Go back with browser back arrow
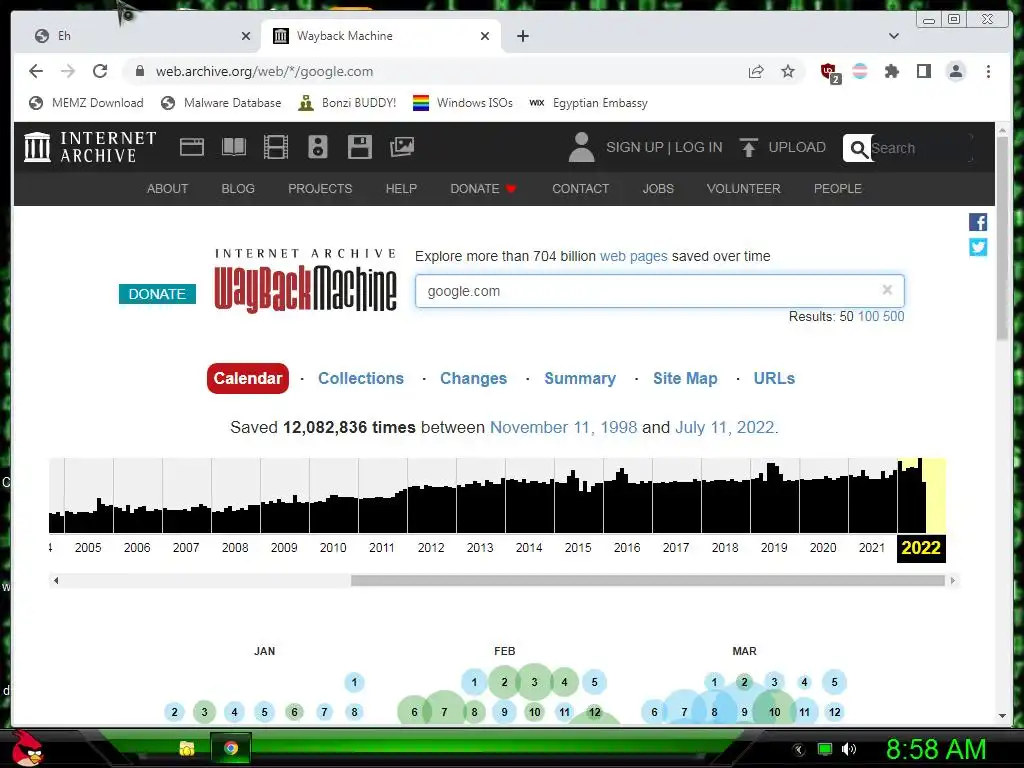 pos(36,71)
